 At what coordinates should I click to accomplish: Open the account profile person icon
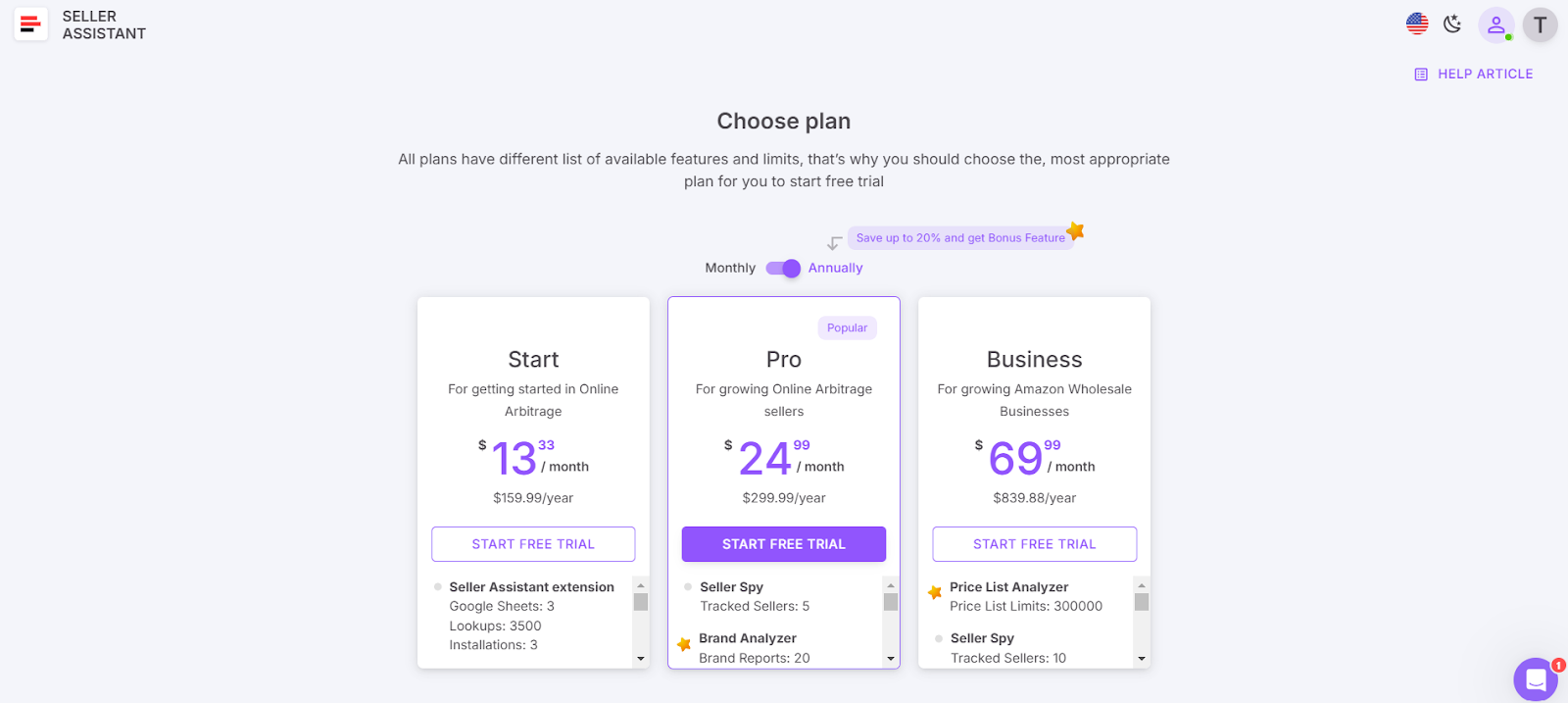click(x=1494, y=25)
